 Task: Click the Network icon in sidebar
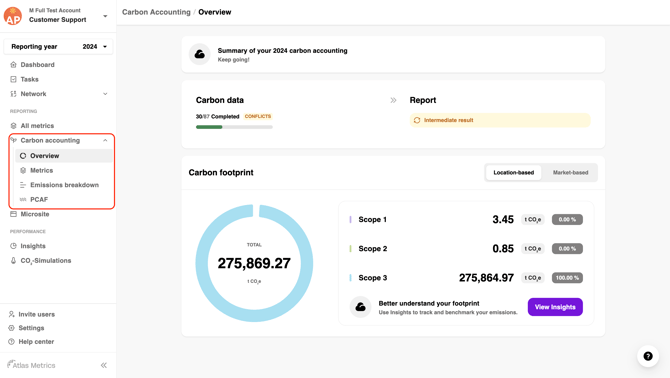tap(13, 94)
